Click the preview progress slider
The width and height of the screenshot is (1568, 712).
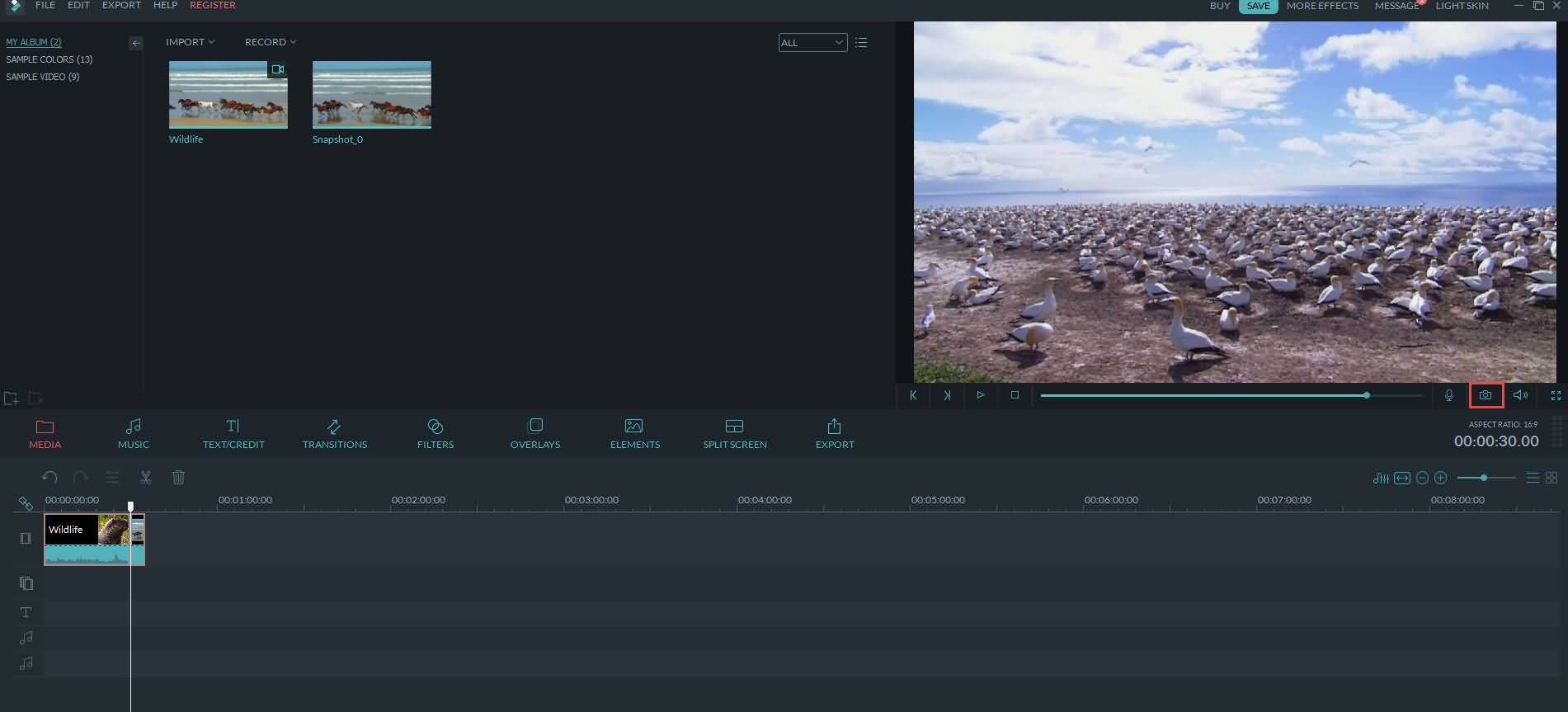(1231, 396)
